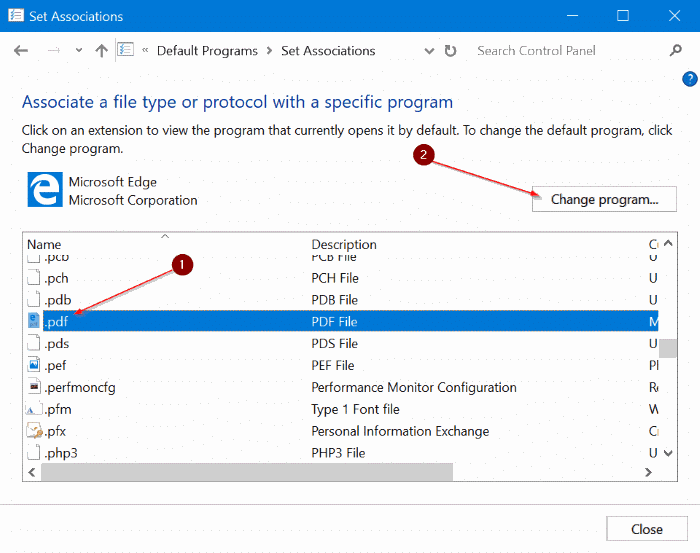Maximize the Set Associations window
700x553 pixels.
pyautogui.click(x=623, y=16)
